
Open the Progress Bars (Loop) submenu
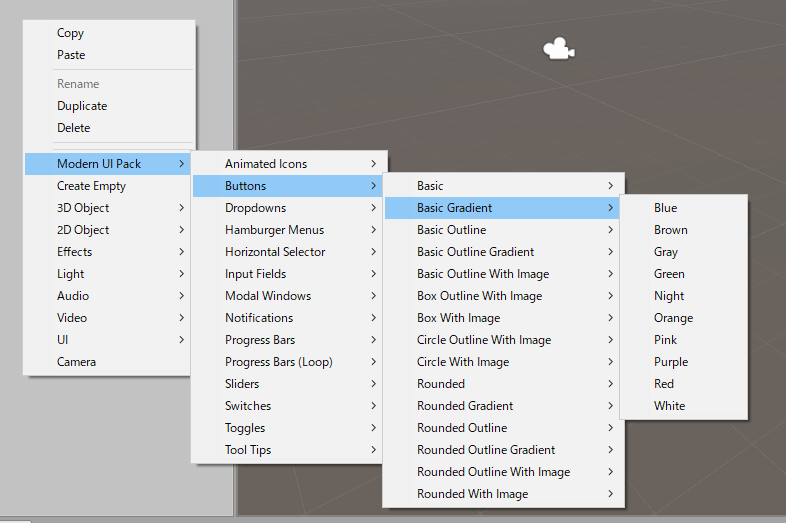pyautogui.click(x=289, y=362)
